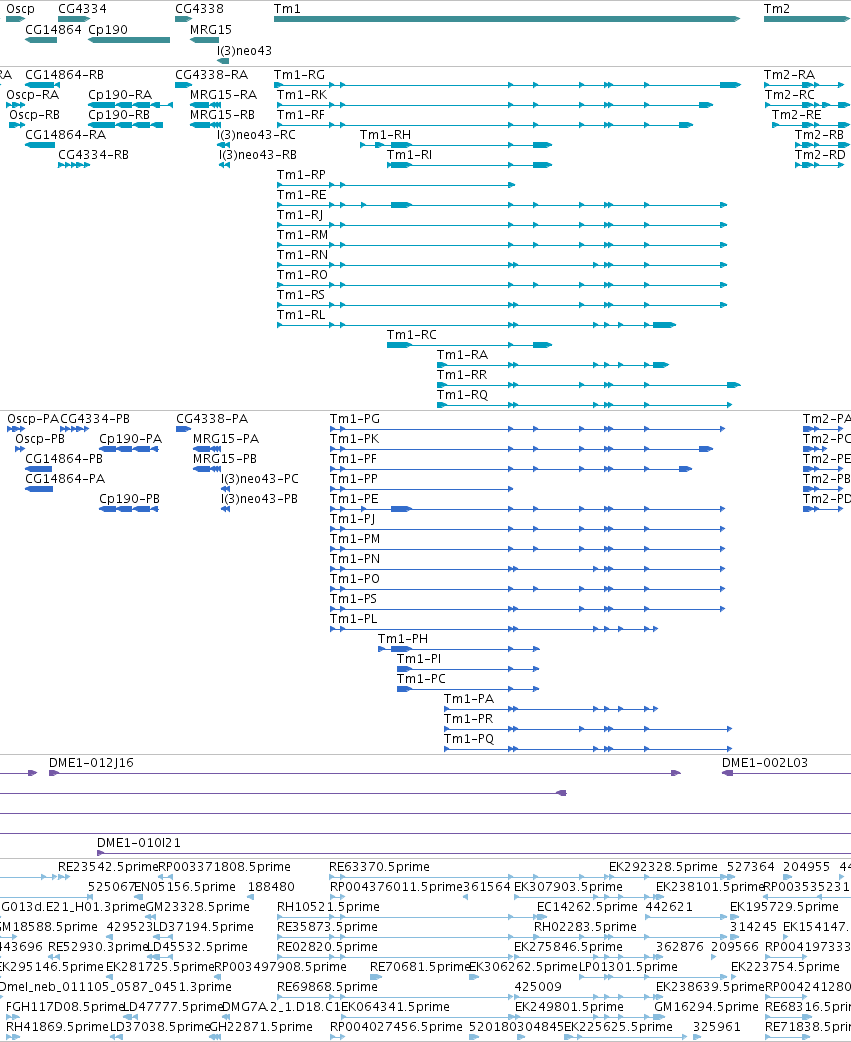Select transcript Tm1-RG
This screenshot has height=1042, width=851.
(x=507, y=85)
